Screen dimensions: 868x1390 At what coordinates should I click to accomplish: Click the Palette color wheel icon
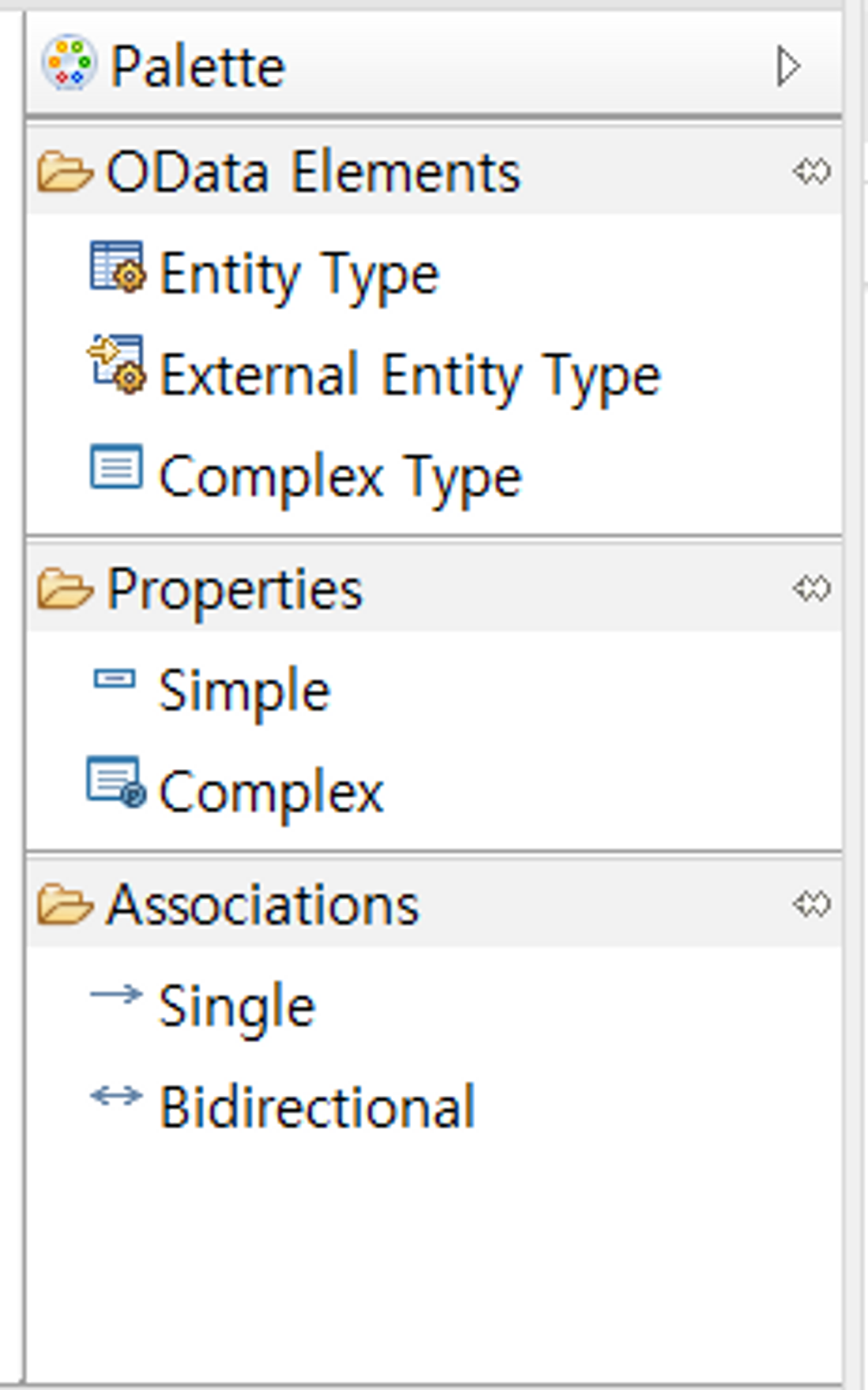69,62
